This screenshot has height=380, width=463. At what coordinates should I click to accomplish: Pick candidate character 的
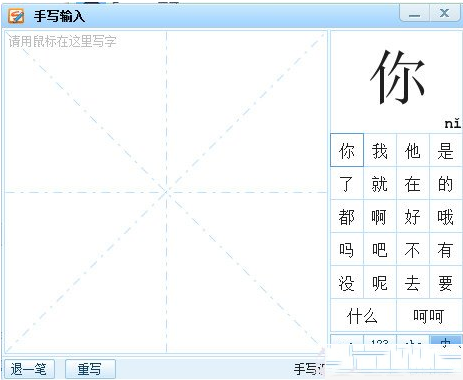click(446, 184)
